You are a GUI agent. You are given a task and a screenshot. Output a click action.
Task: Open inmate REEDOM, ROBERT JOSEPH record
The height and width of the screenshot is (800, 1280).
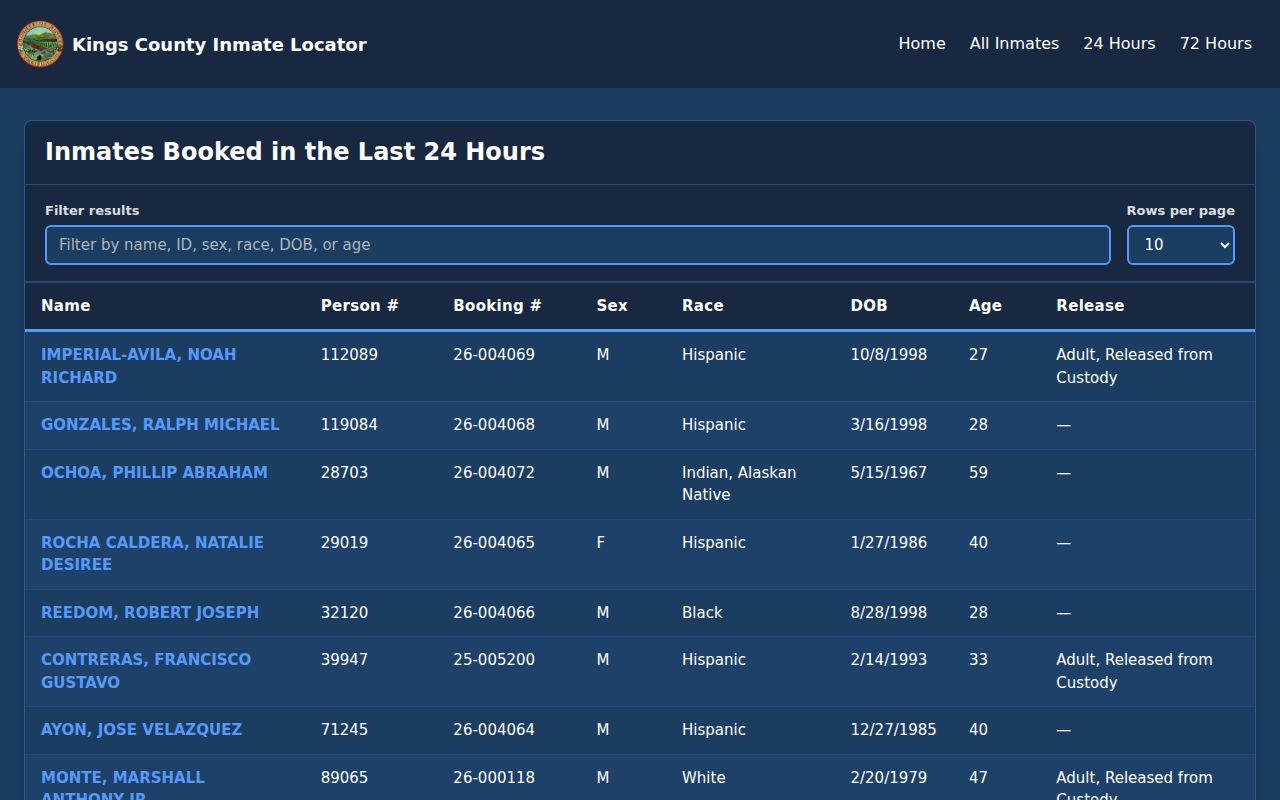click(150, 612)
